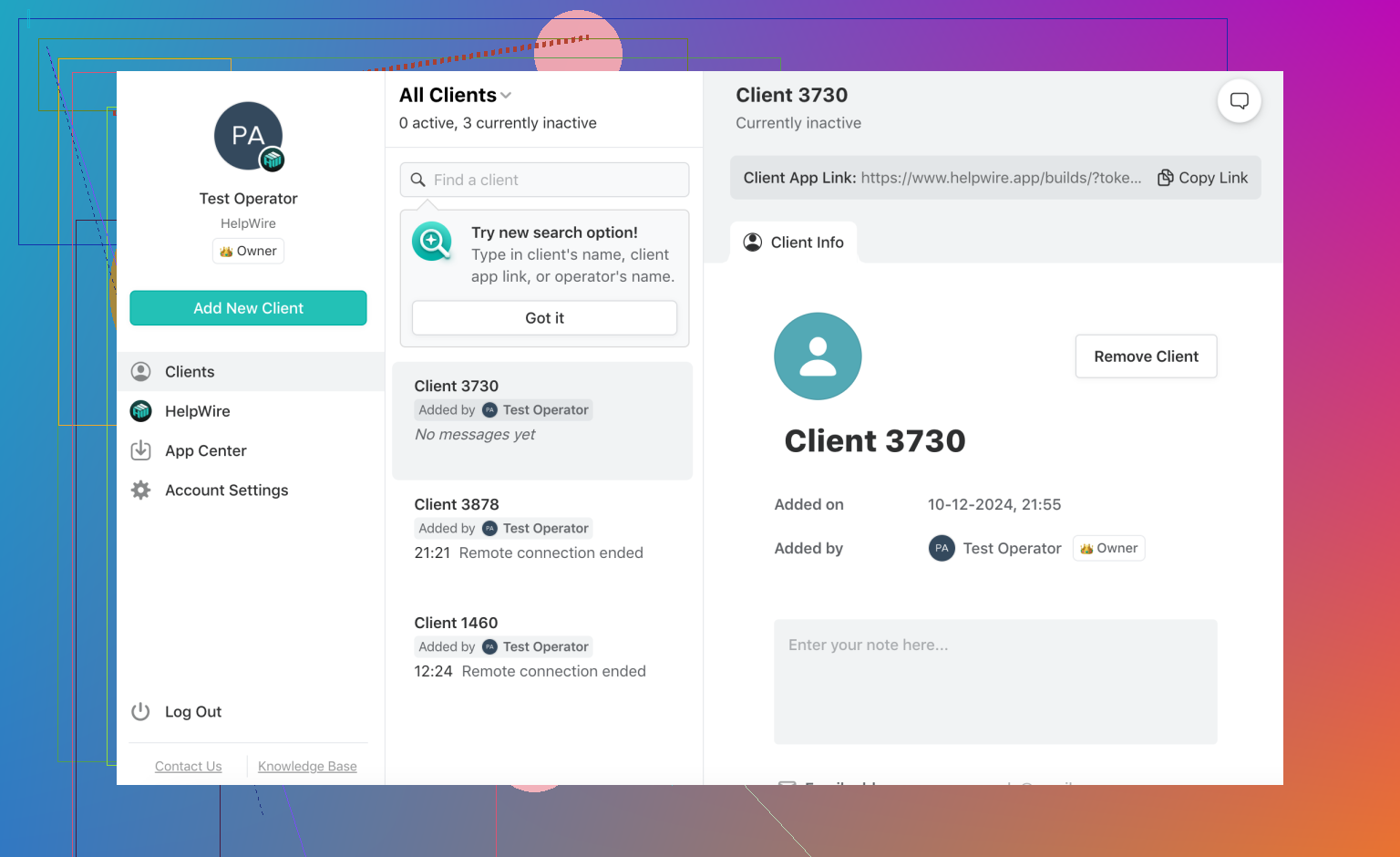Open the chat bubble icon button
This screenshot has height=857, width=1400.
(1239, 101)
